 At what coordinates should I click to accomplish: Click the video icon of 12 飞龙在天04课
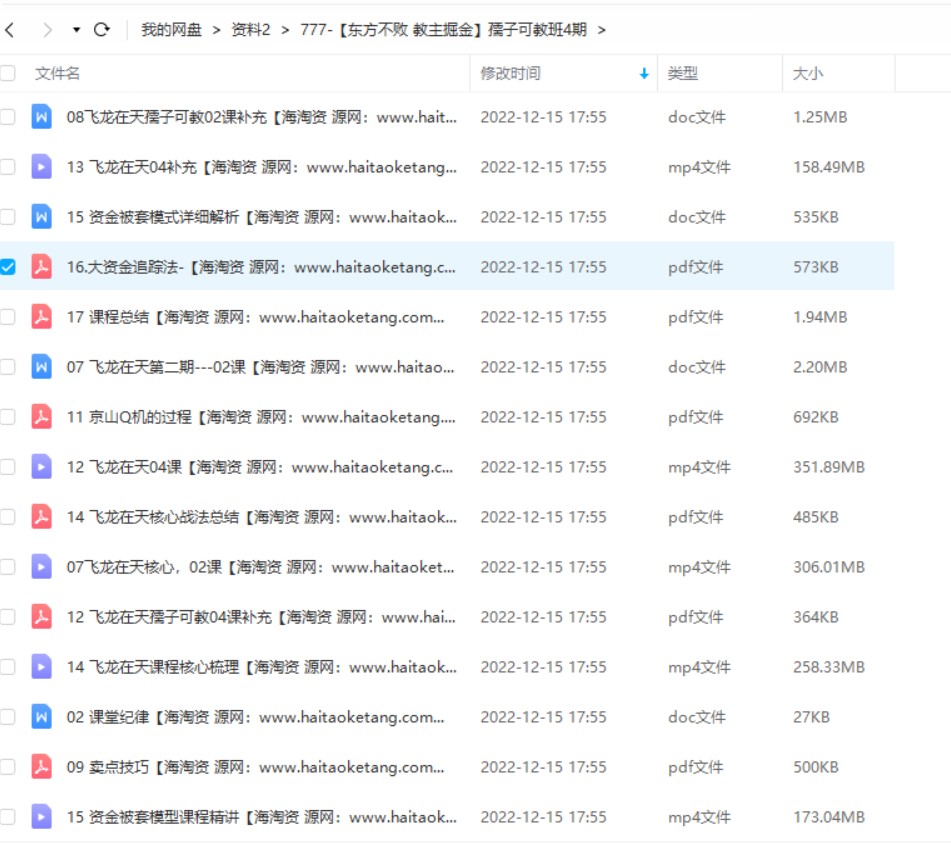(x=41, y=466)
